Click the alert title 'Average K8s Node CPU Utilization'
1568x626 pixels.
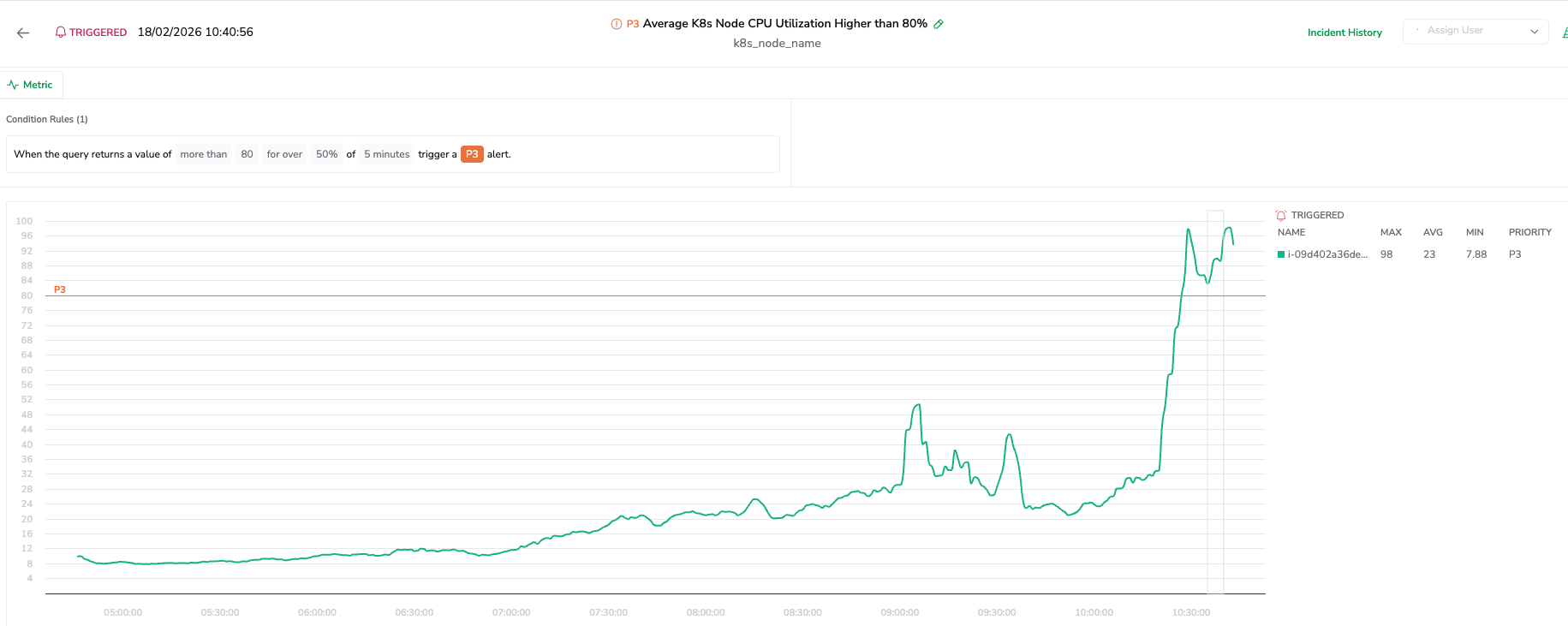click(784, 24)
